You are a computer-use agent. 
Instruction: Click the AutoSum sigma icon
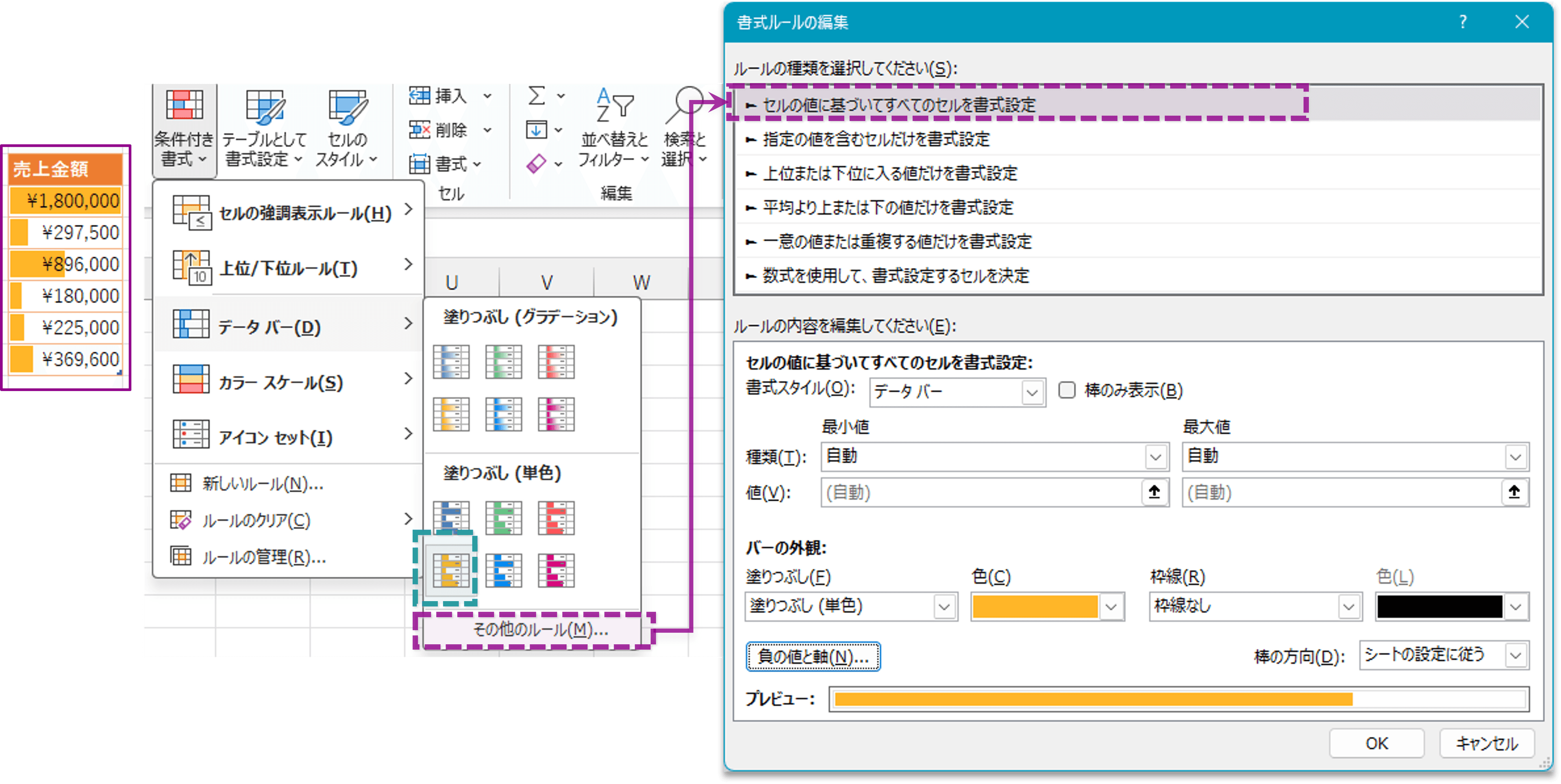tap(537, 96)
